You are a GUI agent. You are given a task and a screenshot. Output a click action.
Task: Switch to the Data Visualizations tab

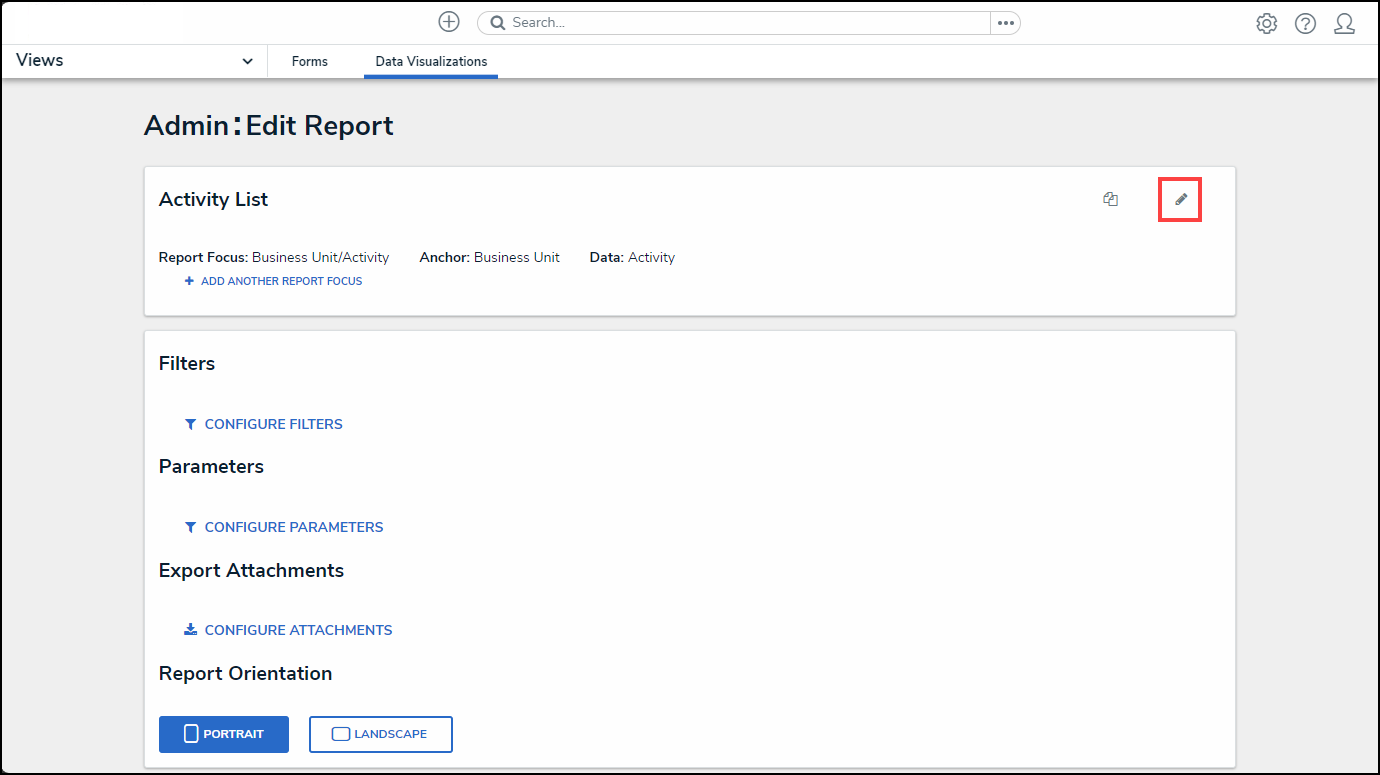(x=431, y=62)
